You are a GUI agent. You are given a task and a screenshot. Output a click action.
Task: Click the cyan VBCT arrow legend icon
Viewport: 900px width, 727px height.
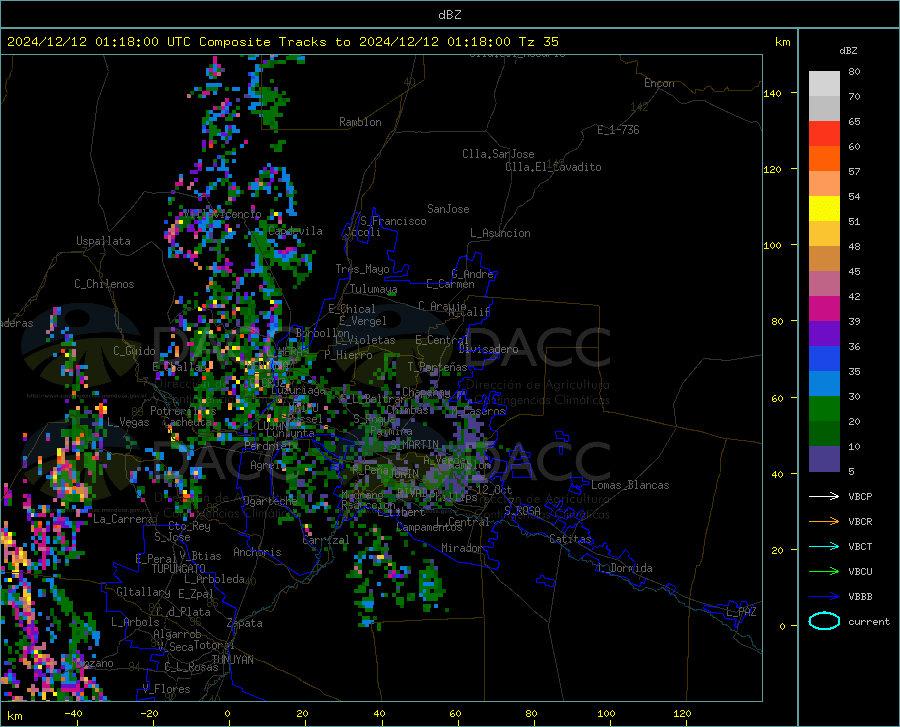point(824,546)
